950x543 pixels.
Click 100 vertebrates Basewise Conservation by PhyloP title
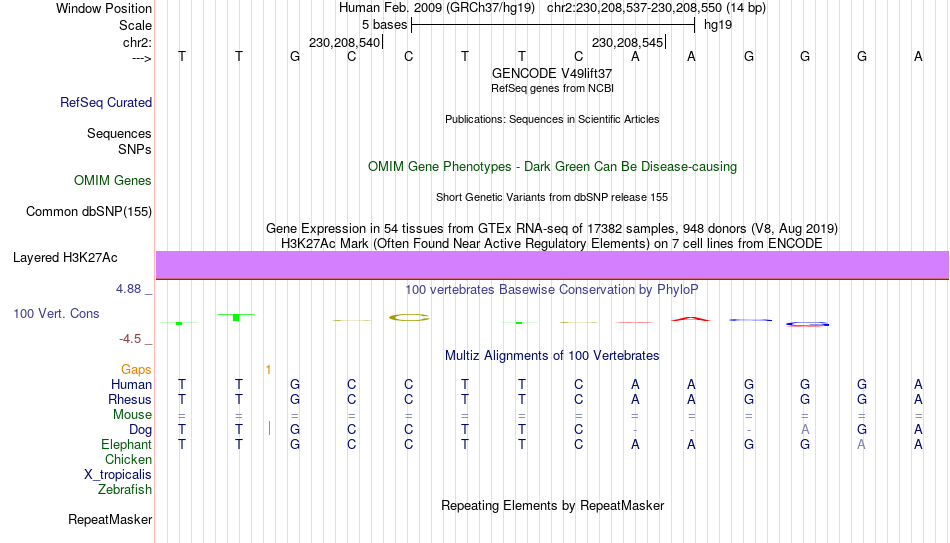552,290
